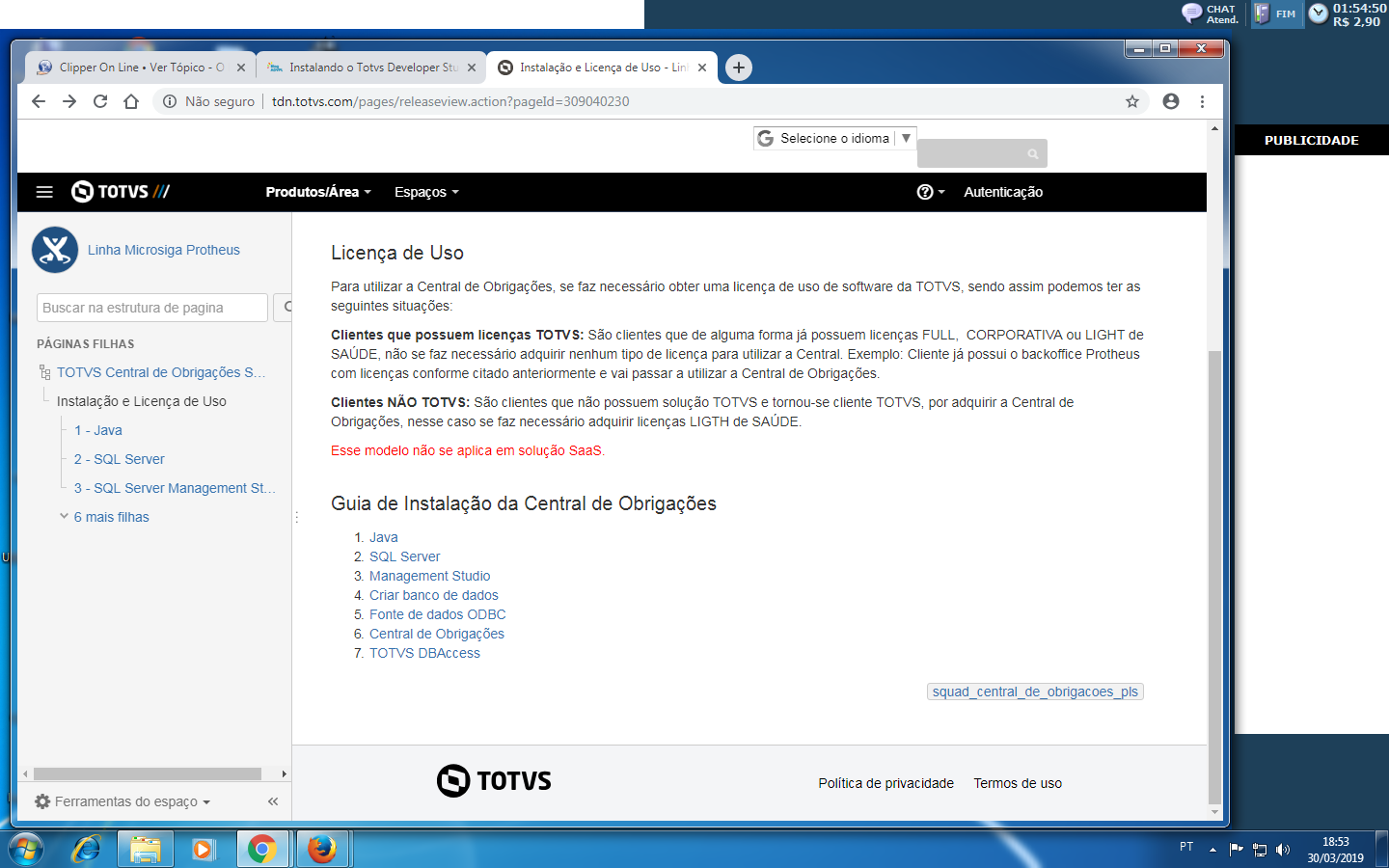Open a new browser tab
The image size is (1389, 868).
(739, 68)
